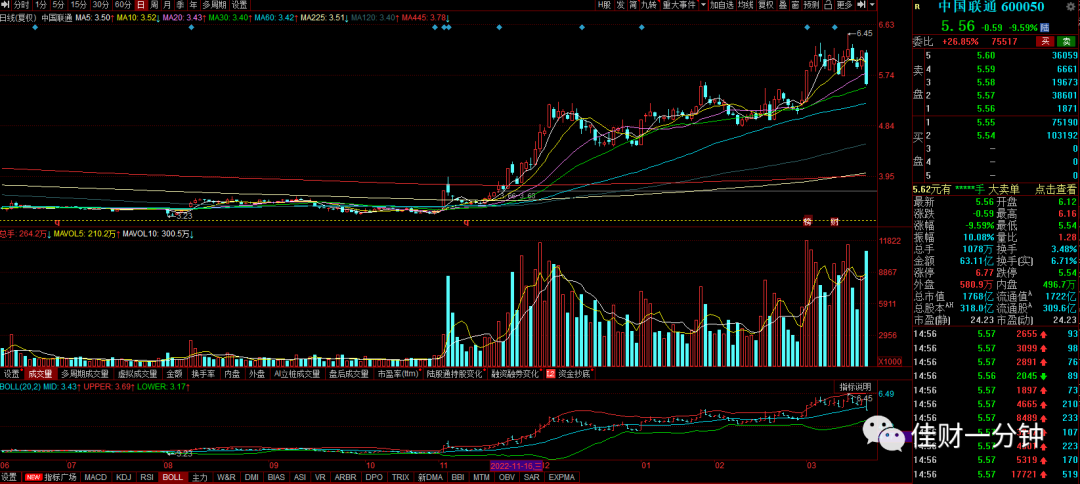Image resolution: width=1080 pixels, height=484 pixels.
Task: Click the lock icon in the chart toolbar
Action: click(x=829, y=5)
